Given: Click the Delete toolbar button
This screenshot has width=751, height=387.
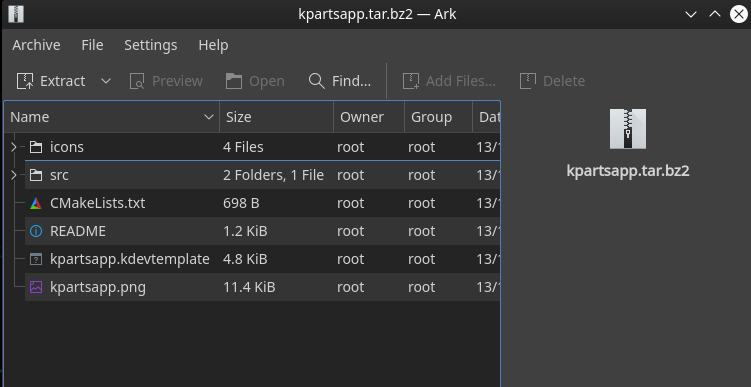Looking at the screenshot, I should 552,81.
